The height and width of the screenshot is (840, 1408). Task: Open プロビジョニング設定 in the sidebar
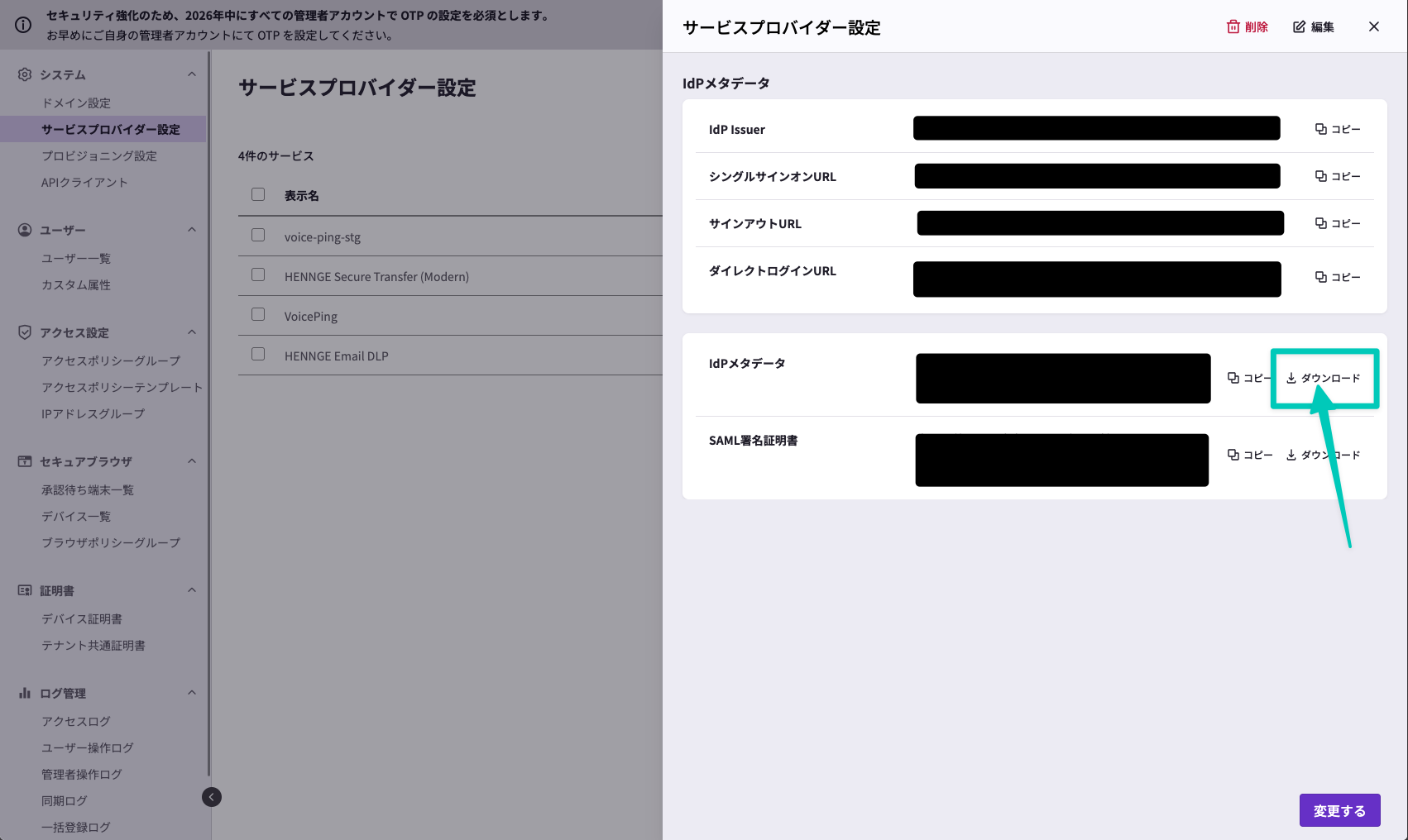99,156
